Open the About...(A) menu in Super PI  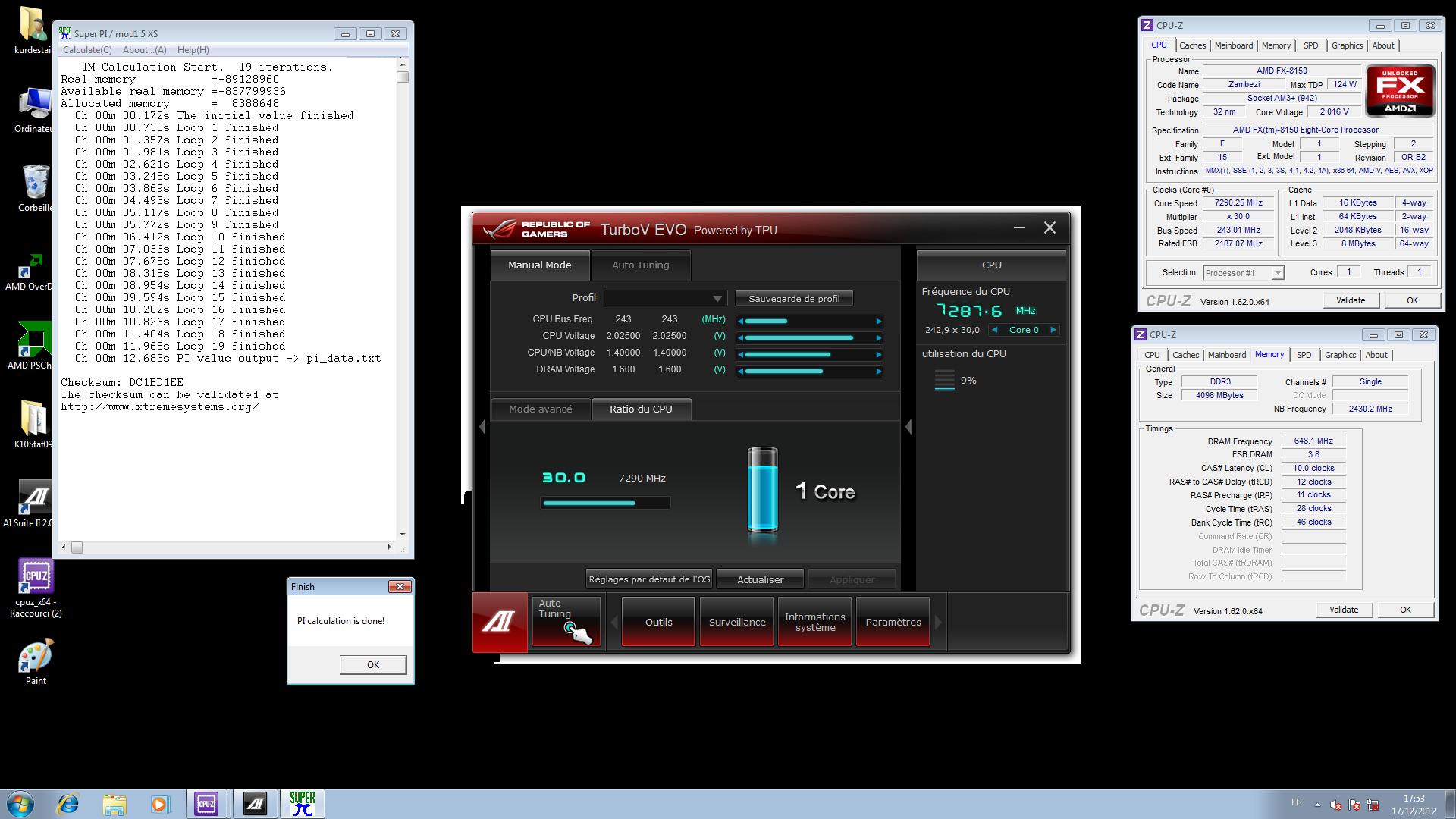pos(145,50)
